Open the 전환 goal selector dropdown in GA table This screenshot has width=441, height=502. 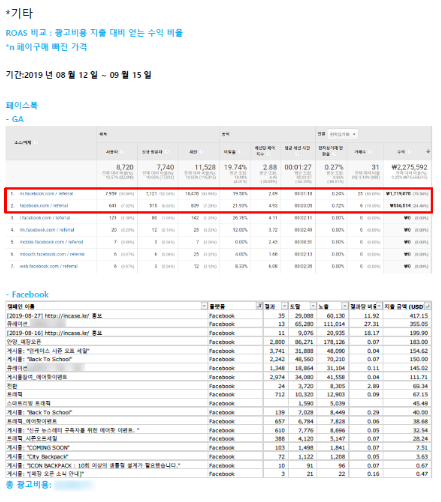point(342,134)
